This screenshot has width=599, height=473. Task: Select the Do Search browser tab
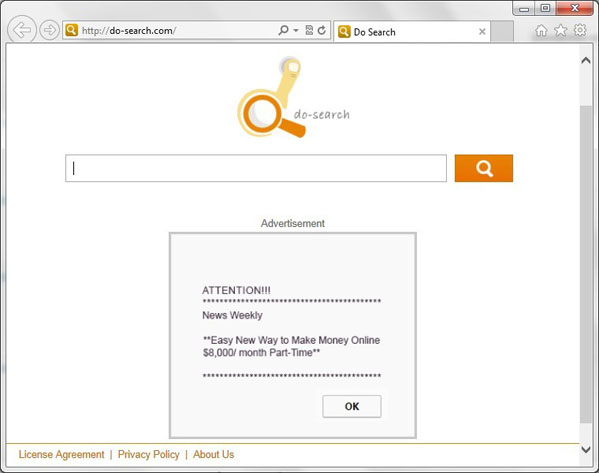(x=412, y=32)
